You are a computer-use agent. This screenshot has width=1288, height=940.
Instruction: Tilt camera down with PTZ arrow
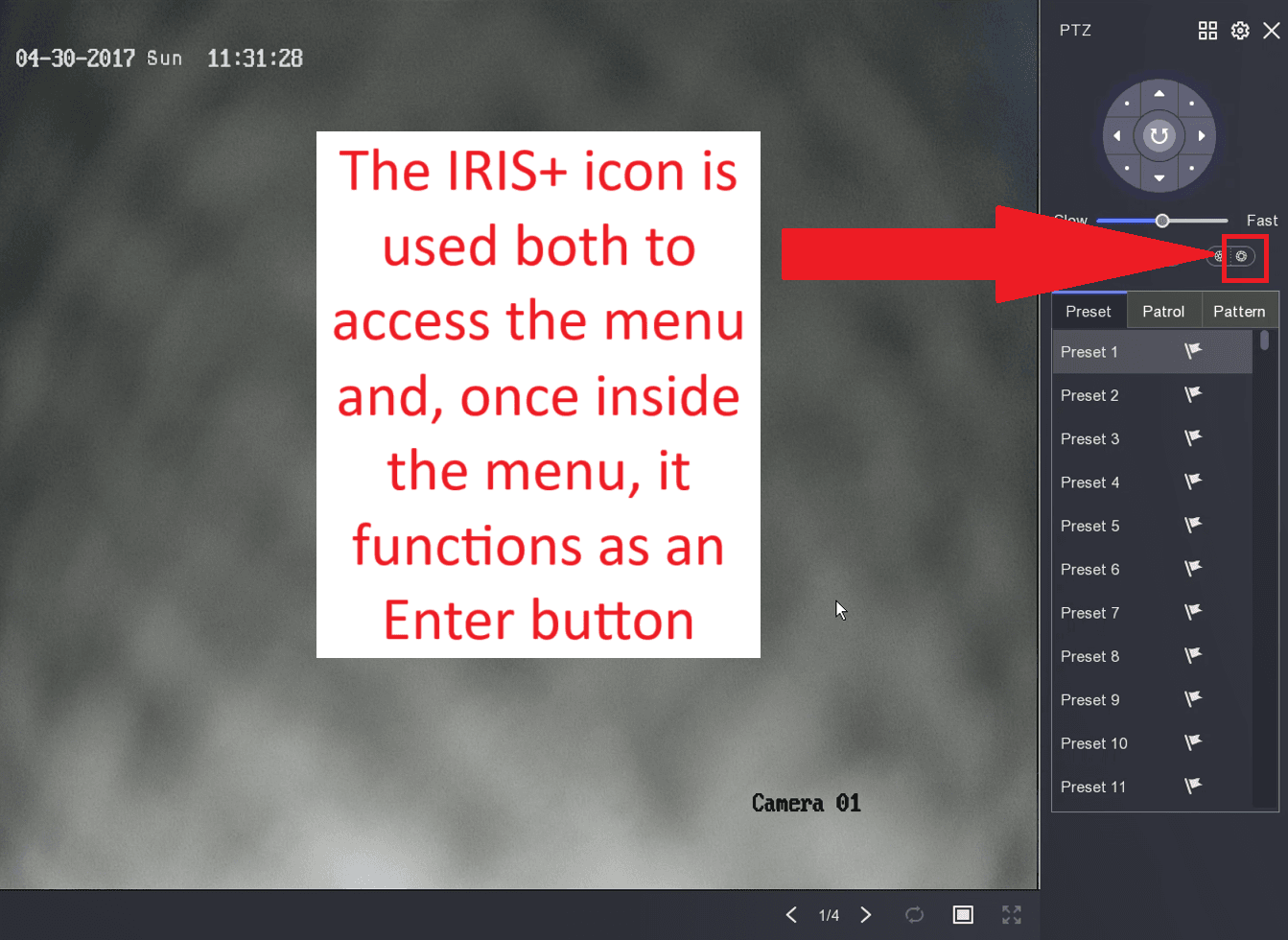coord(1159,178)
